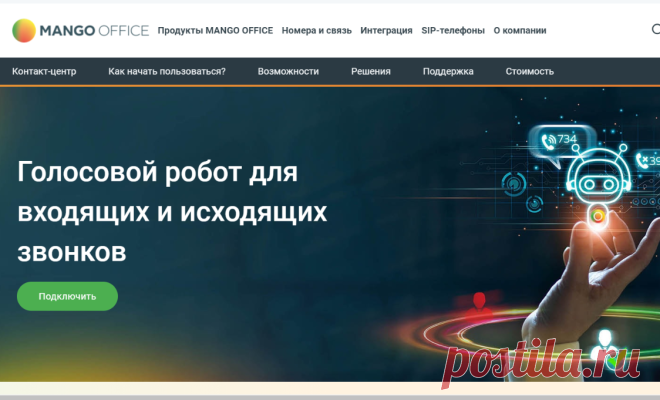This screenshot has width=660, height=400.
Task: Click the white user figure icon
Action: point(604,343)
